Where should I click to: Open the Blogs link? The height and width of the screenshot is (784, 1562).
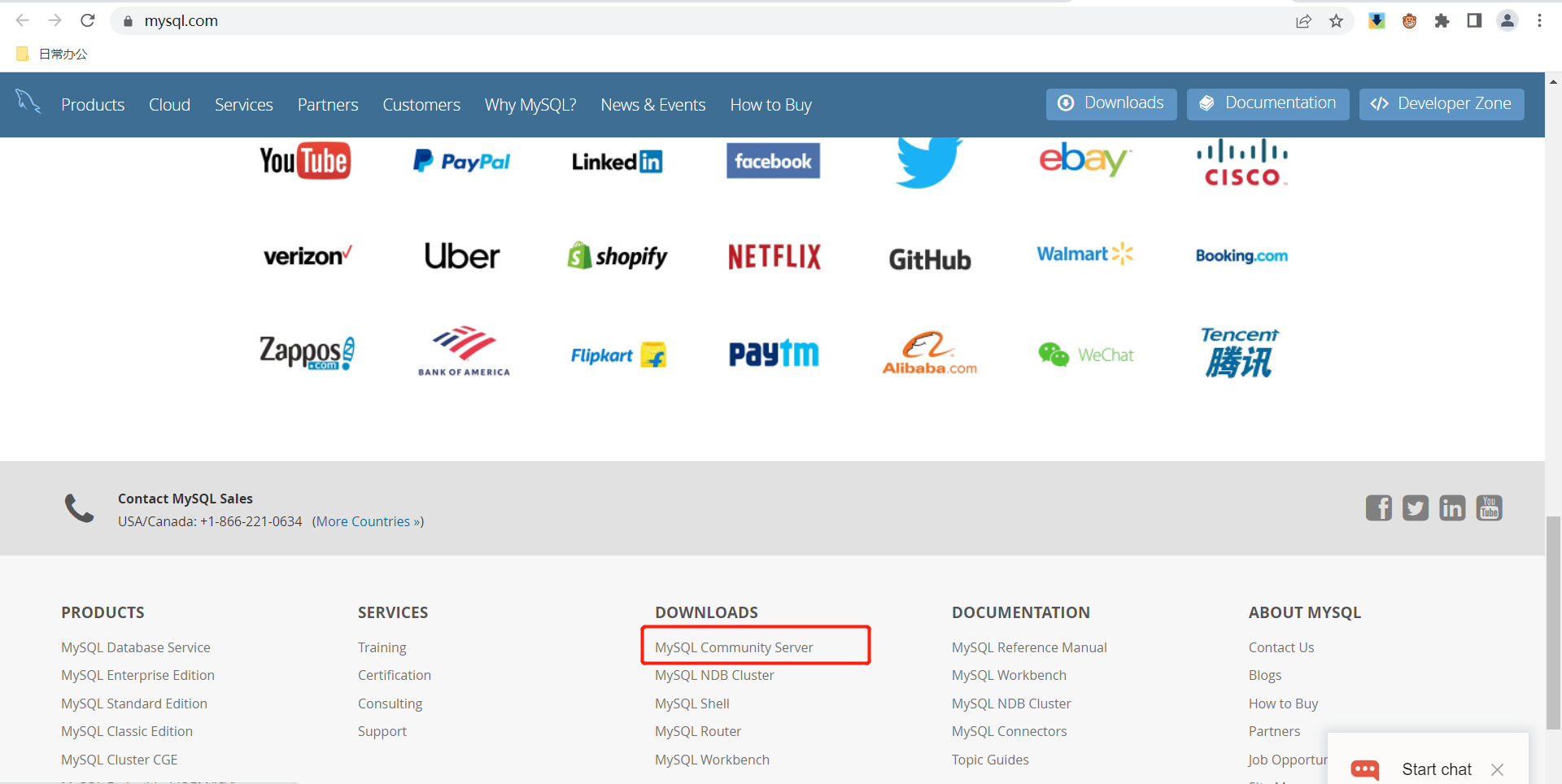(x=1265, y=675)
